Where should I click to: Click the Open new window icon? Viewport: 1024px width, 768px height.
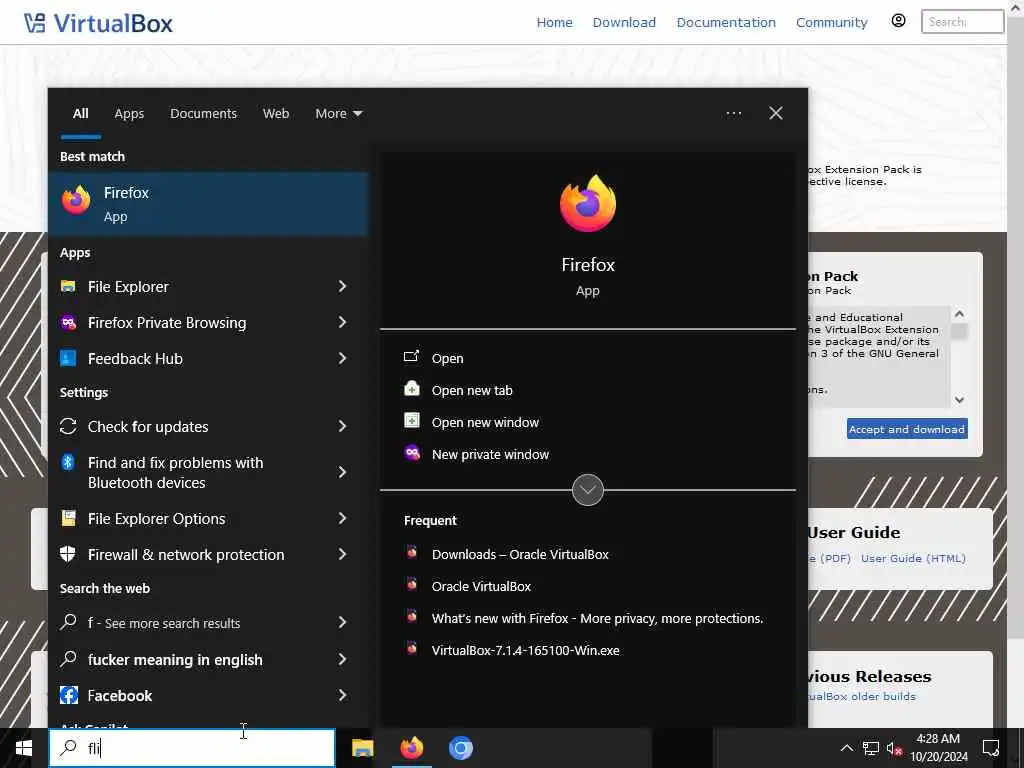pos(411,421)
